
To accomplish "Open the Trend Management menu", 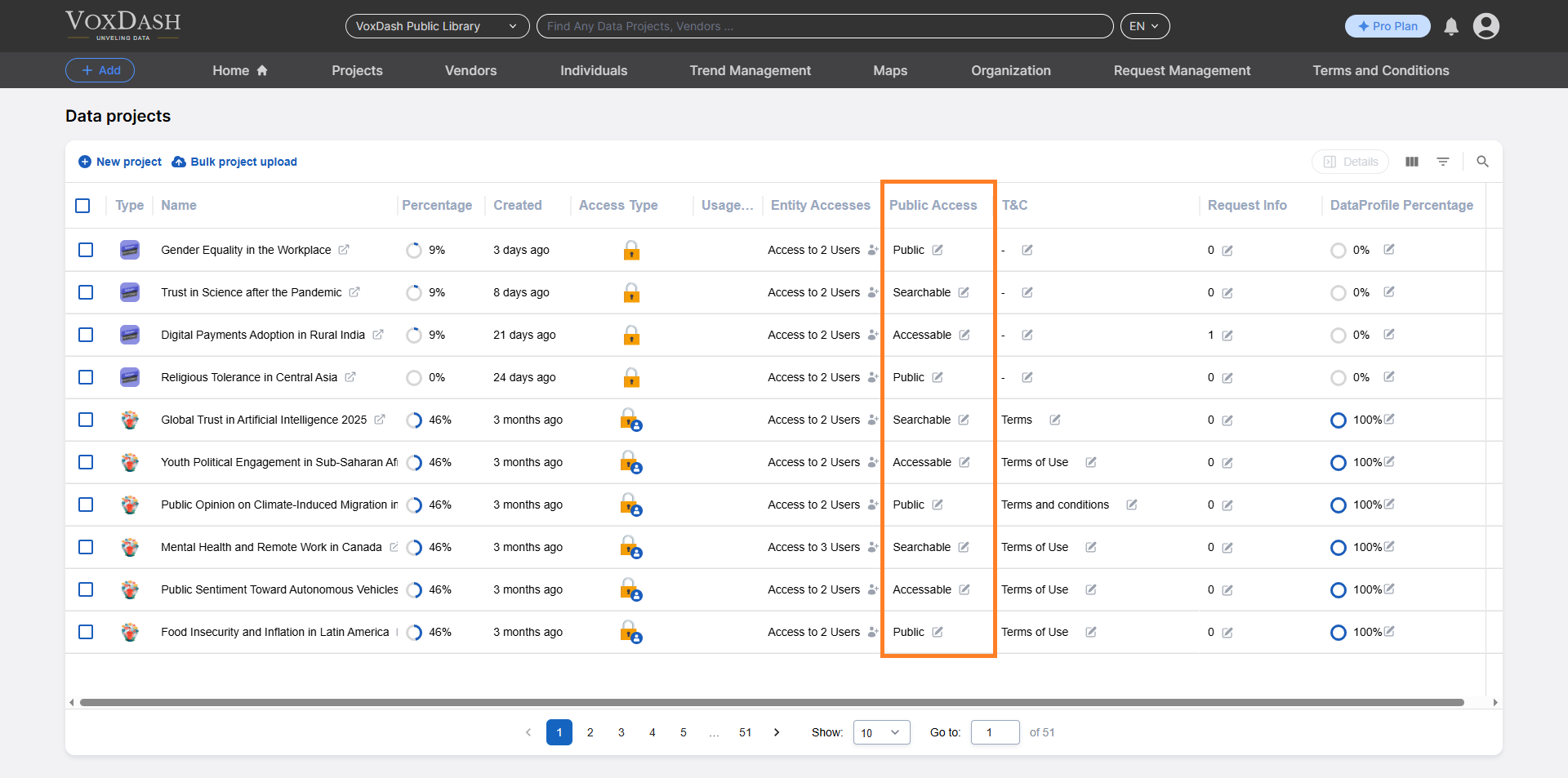I will click(x=750, y=70).
